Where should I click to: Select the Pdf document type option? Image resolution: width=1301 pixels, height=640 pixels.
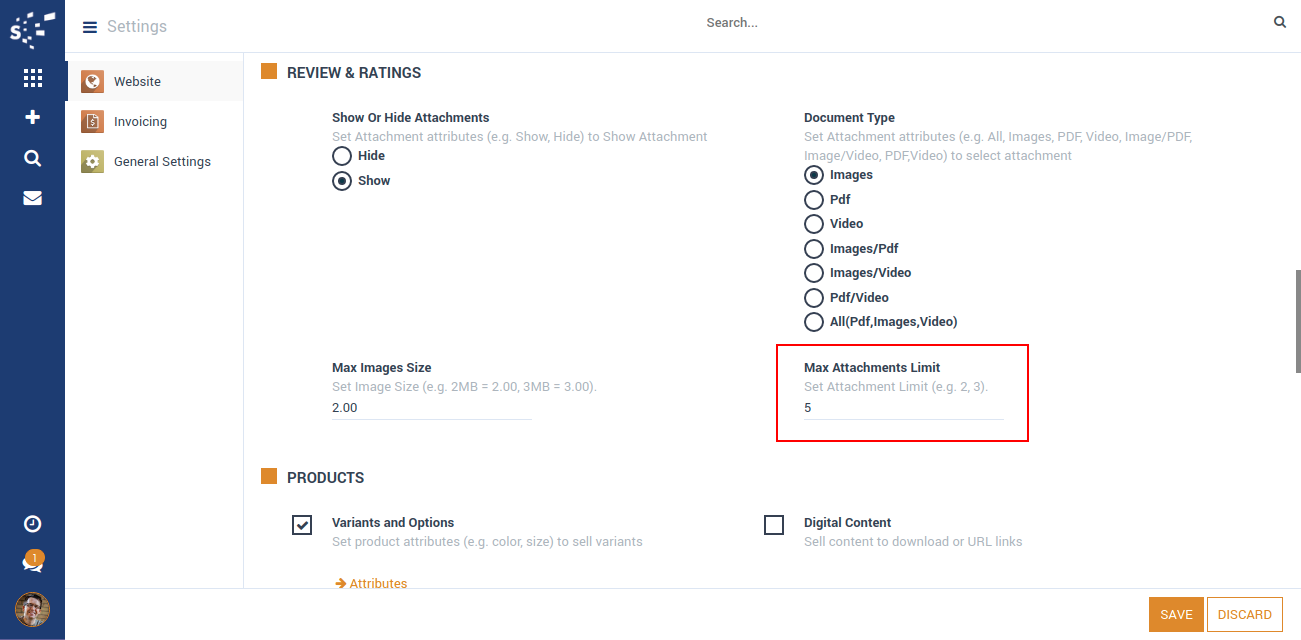click(814, 200)
